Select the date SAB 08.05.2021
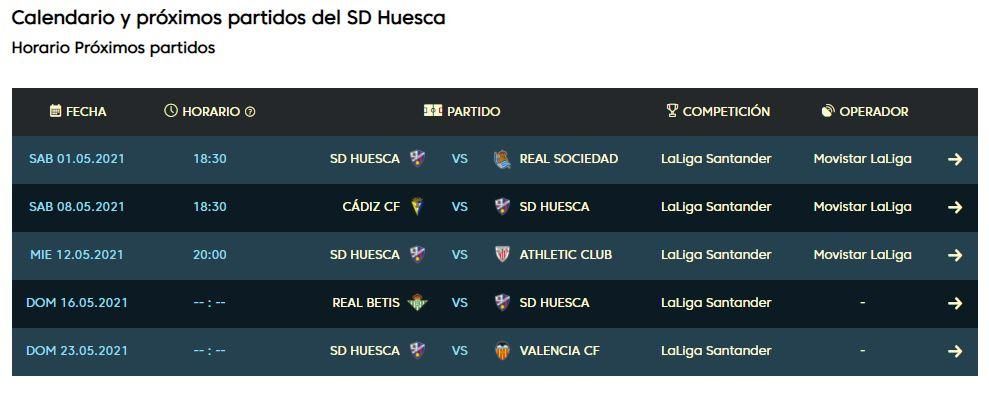 point(77,207)
